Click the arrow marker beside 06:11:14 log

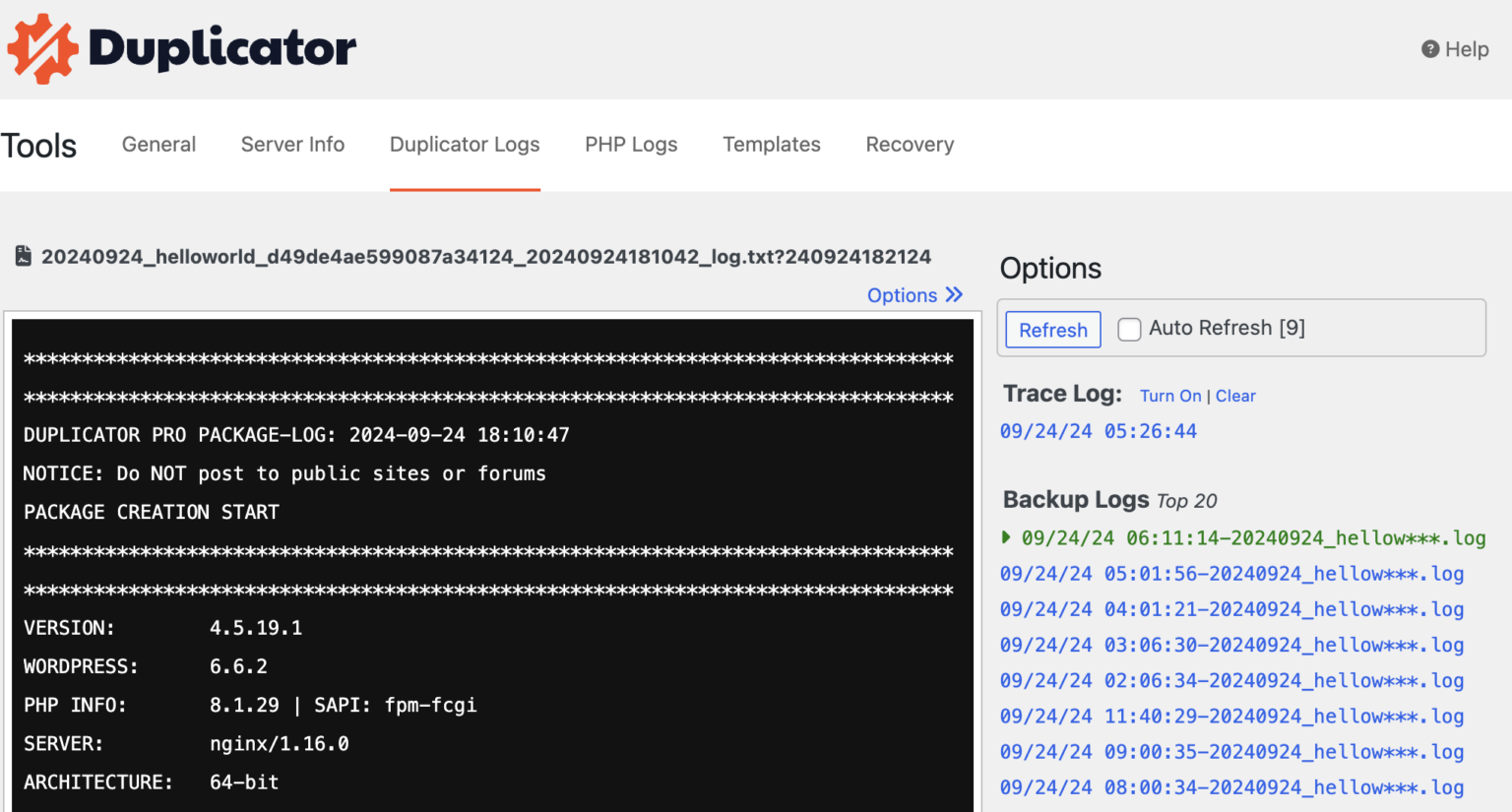(x=1006, y=537)
